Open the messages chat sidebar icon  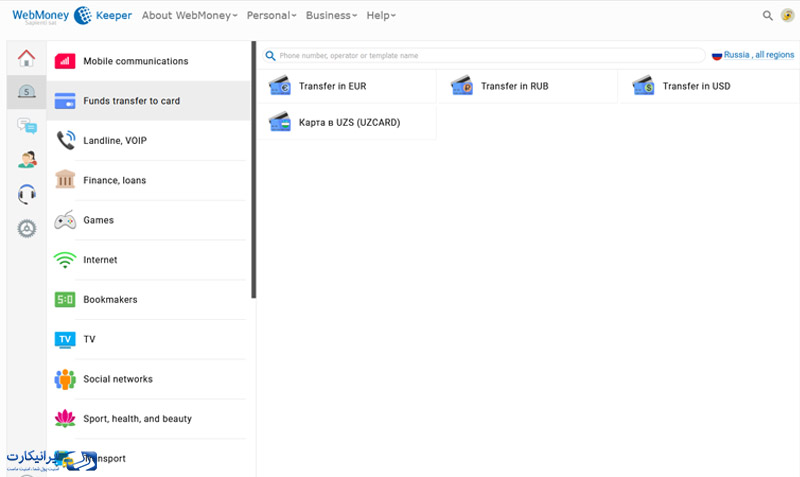27,125
